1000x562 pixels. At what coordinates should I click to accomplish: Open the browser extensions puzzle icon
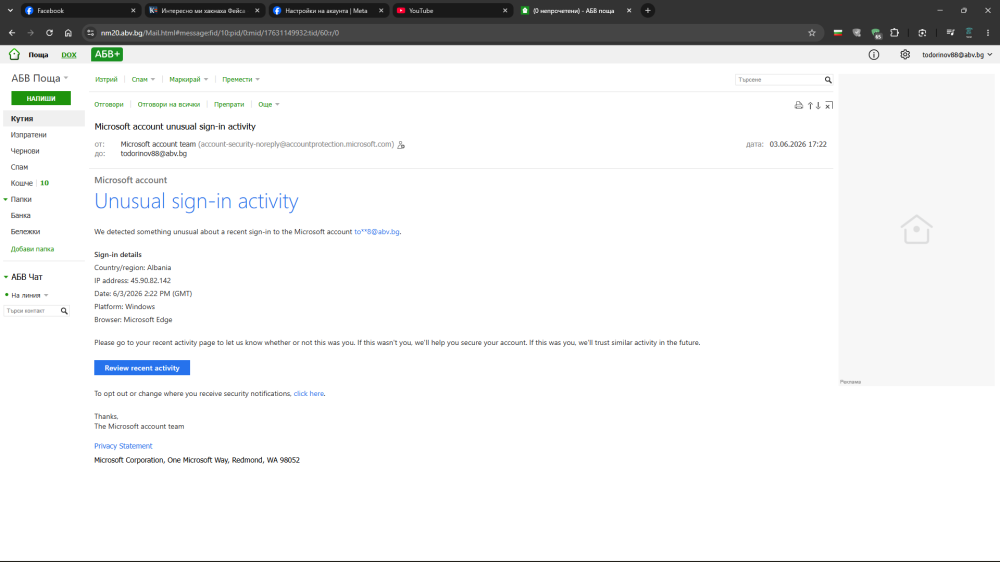894,33
